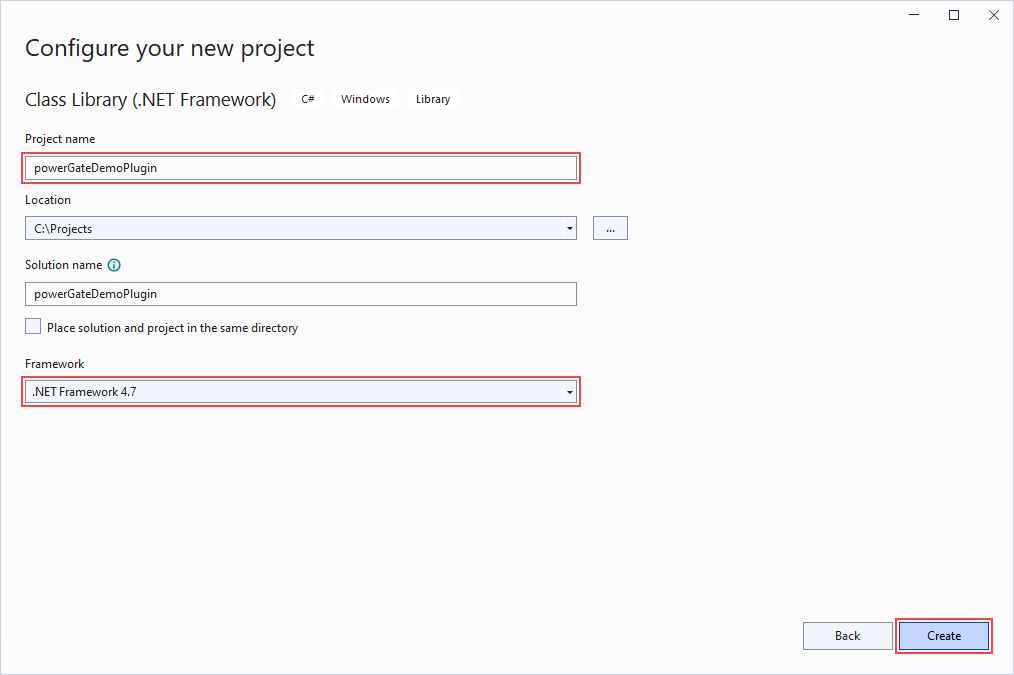Click the Class Library (.NET Framework) title
The width and height of the screenshot is (1014, 675).
pyautogui.click(x=150, y=99)
